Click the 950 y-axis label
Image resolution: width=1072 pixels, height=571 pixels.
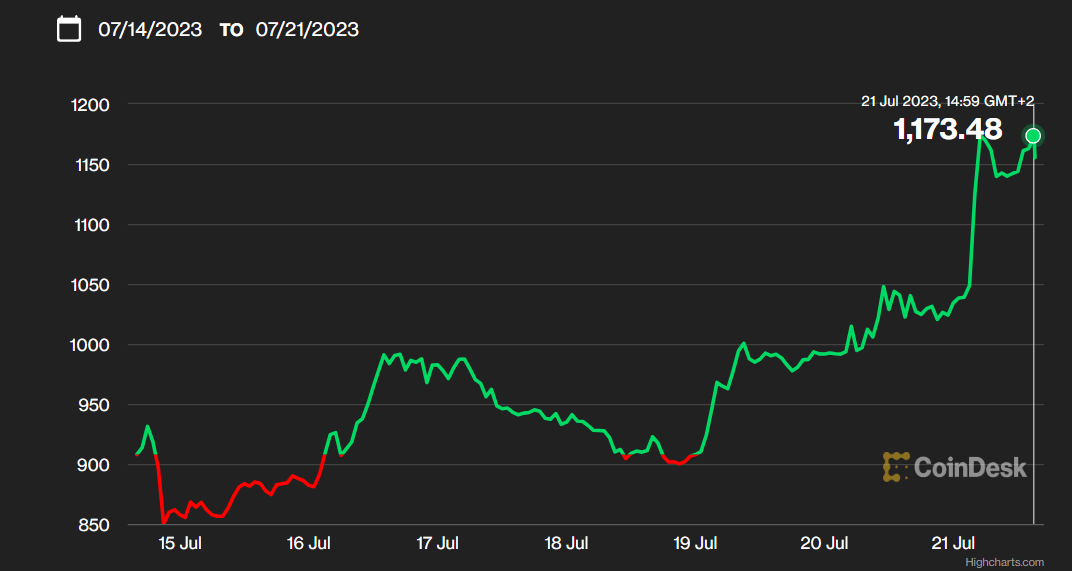[94, 406]
